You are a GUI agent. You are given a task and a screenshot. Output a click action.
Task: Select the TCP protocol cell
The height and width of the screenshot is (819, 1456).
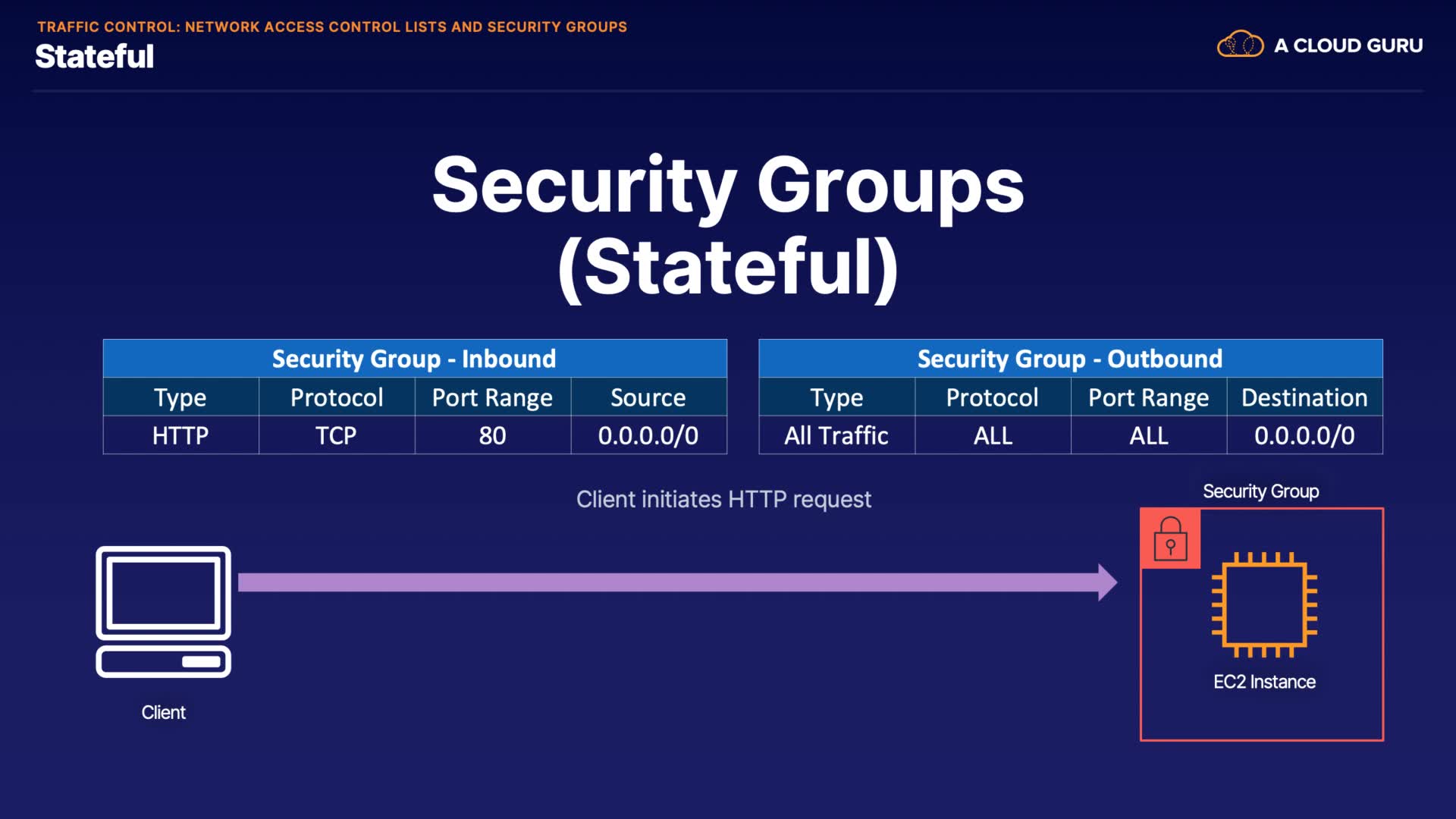tap(336, 435)
